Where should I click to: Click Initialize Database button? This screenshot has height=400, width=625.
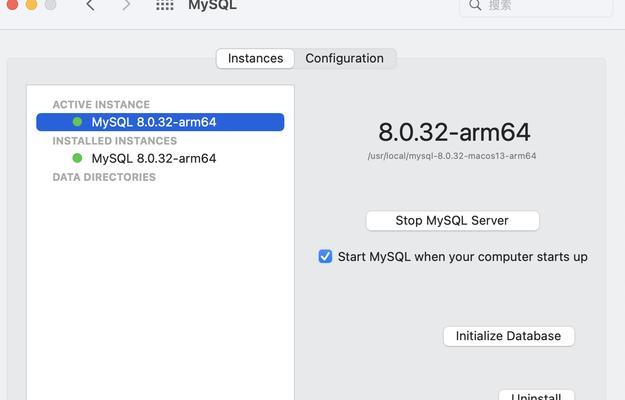(x=509, y=336)
